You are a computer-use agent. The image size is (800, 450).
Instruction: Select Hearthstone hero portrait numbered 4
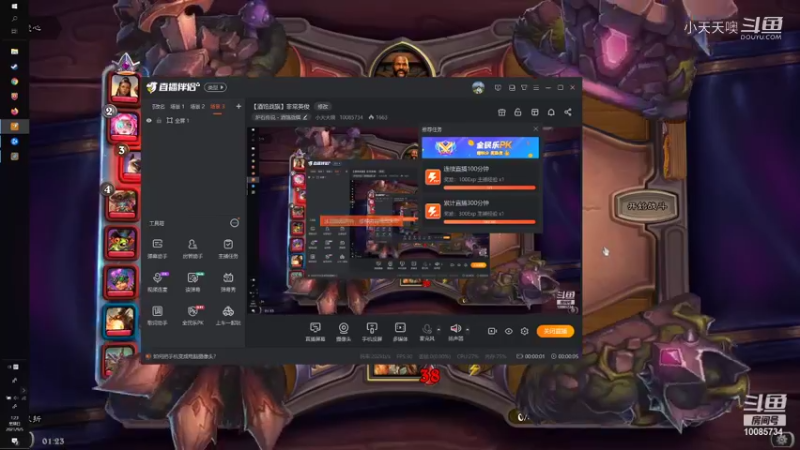[x=122, y=204]
